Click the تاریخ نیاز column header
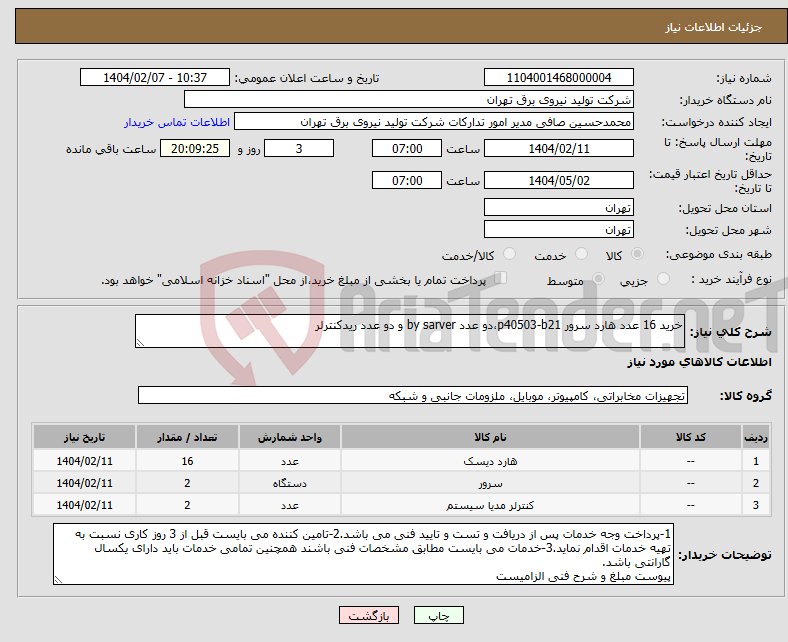Image resolution: width=788 pixels, height=642 pixels. 84,437
